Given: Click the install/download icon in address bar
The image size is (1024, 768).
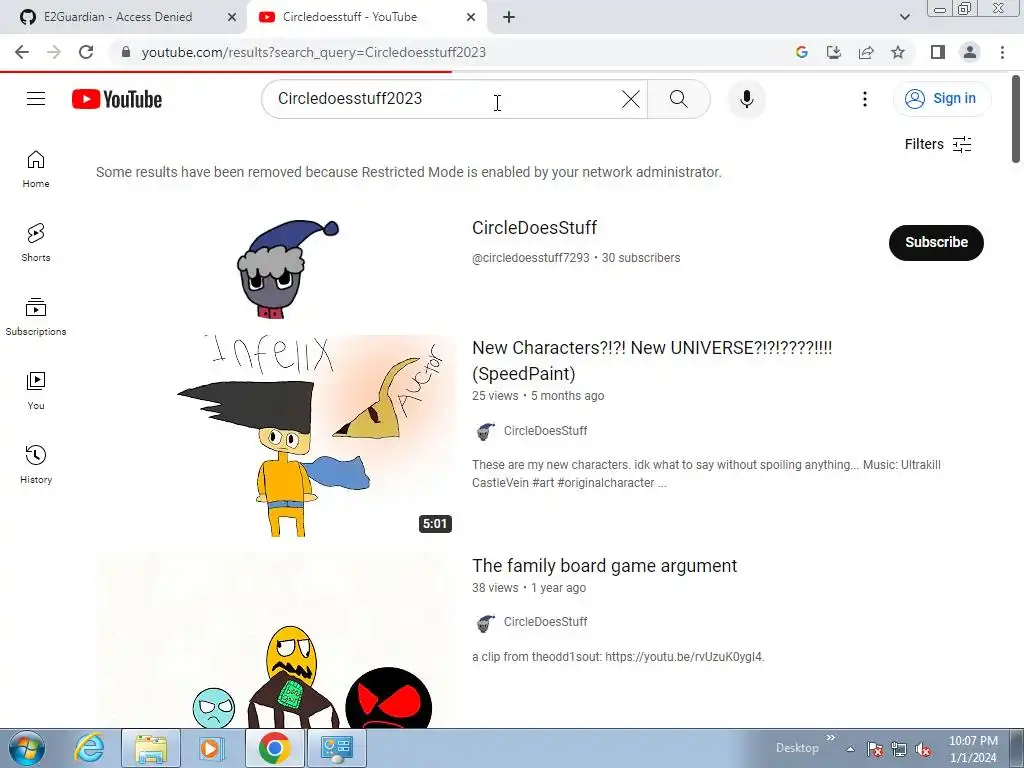Looking at the screenshot, I should (834, 52).
